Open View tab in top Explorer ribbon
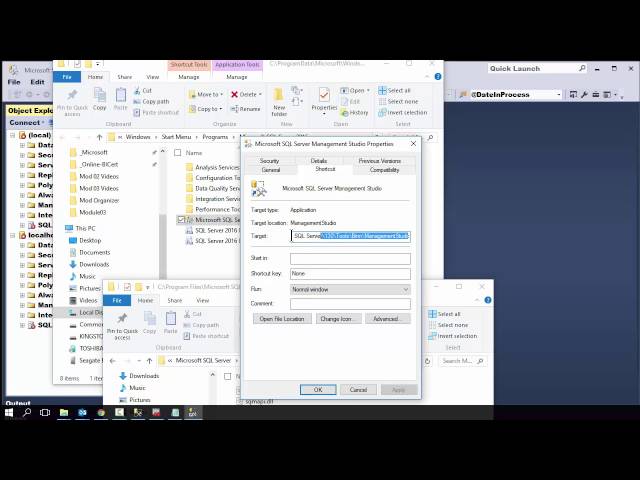The width and height of the screenshot is (640, 480). click(153, 77)
